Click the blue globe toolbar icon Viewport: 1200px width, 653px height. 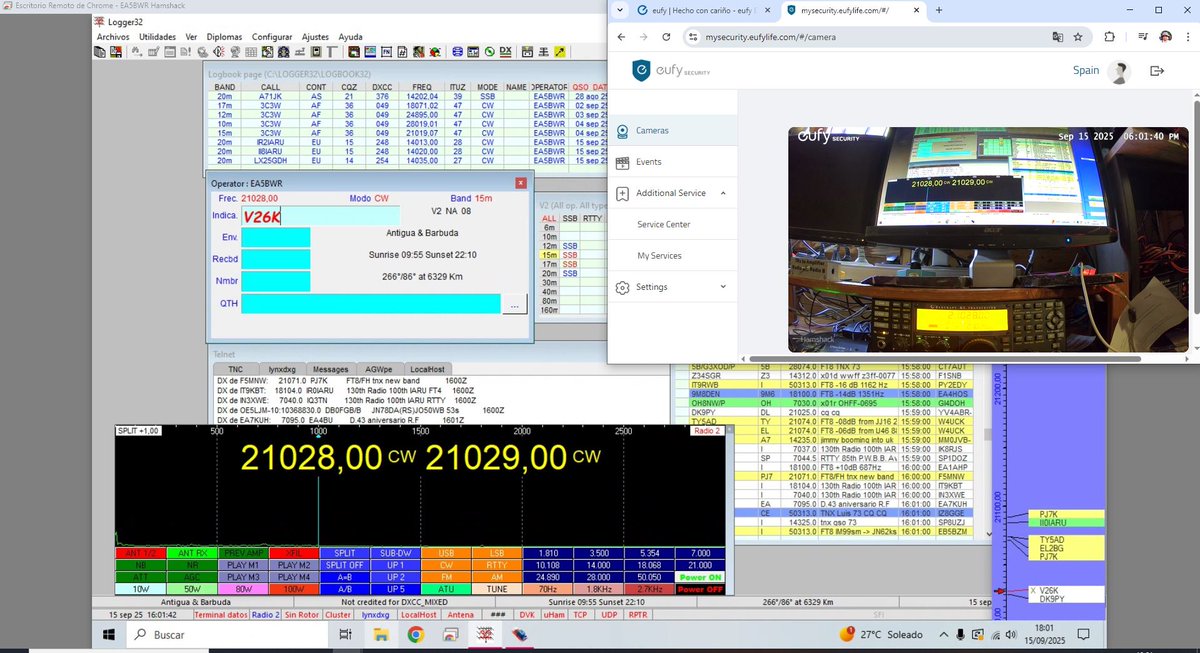pos(456,51)
